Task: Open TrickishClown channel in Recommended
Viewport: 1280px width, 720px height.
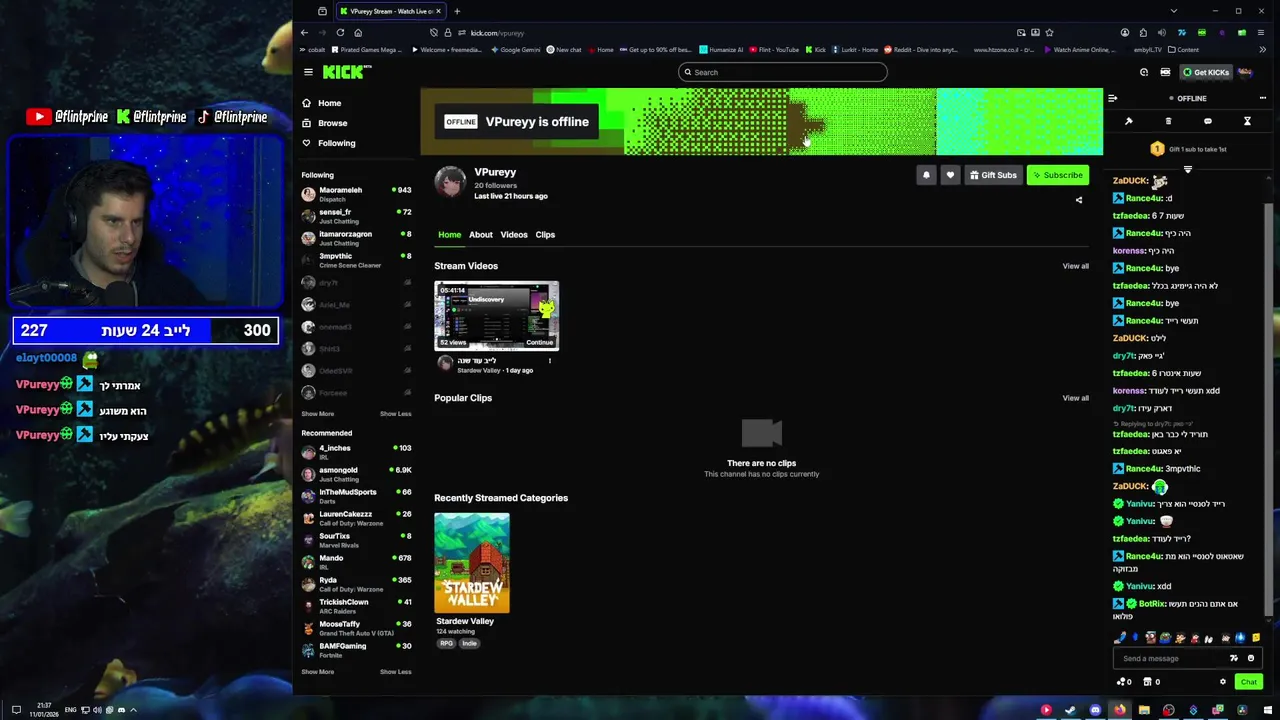Action: coord(356,606)
